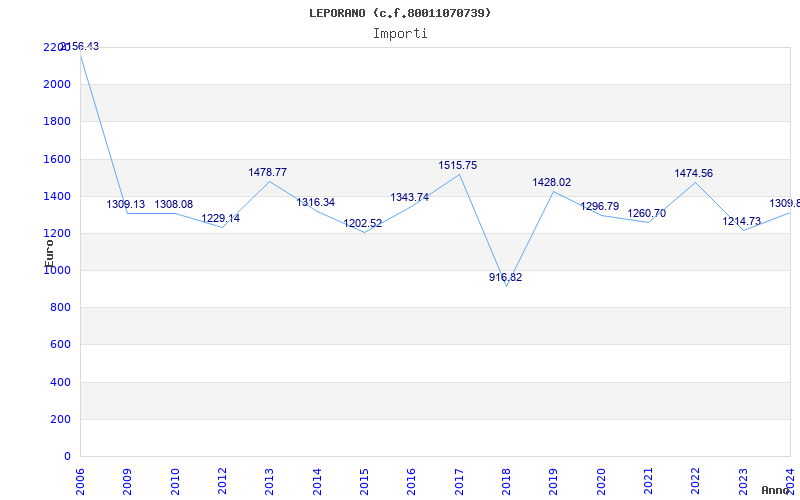Click the 1515.75 peak label for 2017

(458, 165)
